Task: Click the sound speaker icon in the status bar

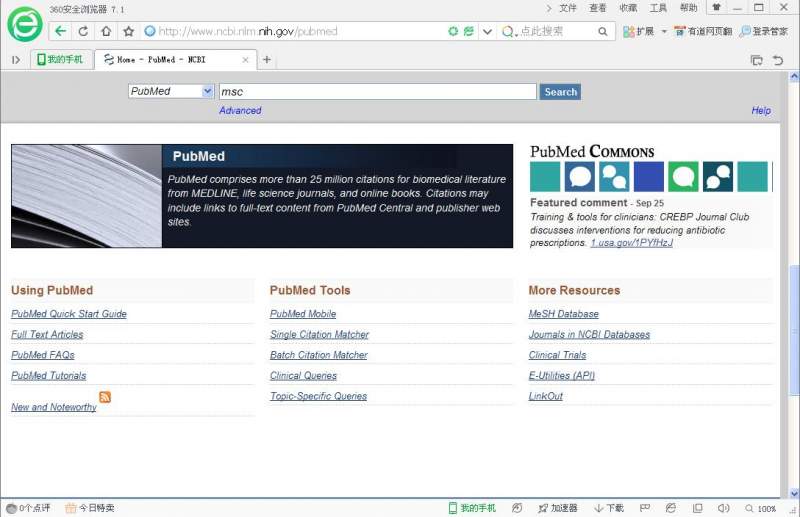Action: click(x=723, y=508)
